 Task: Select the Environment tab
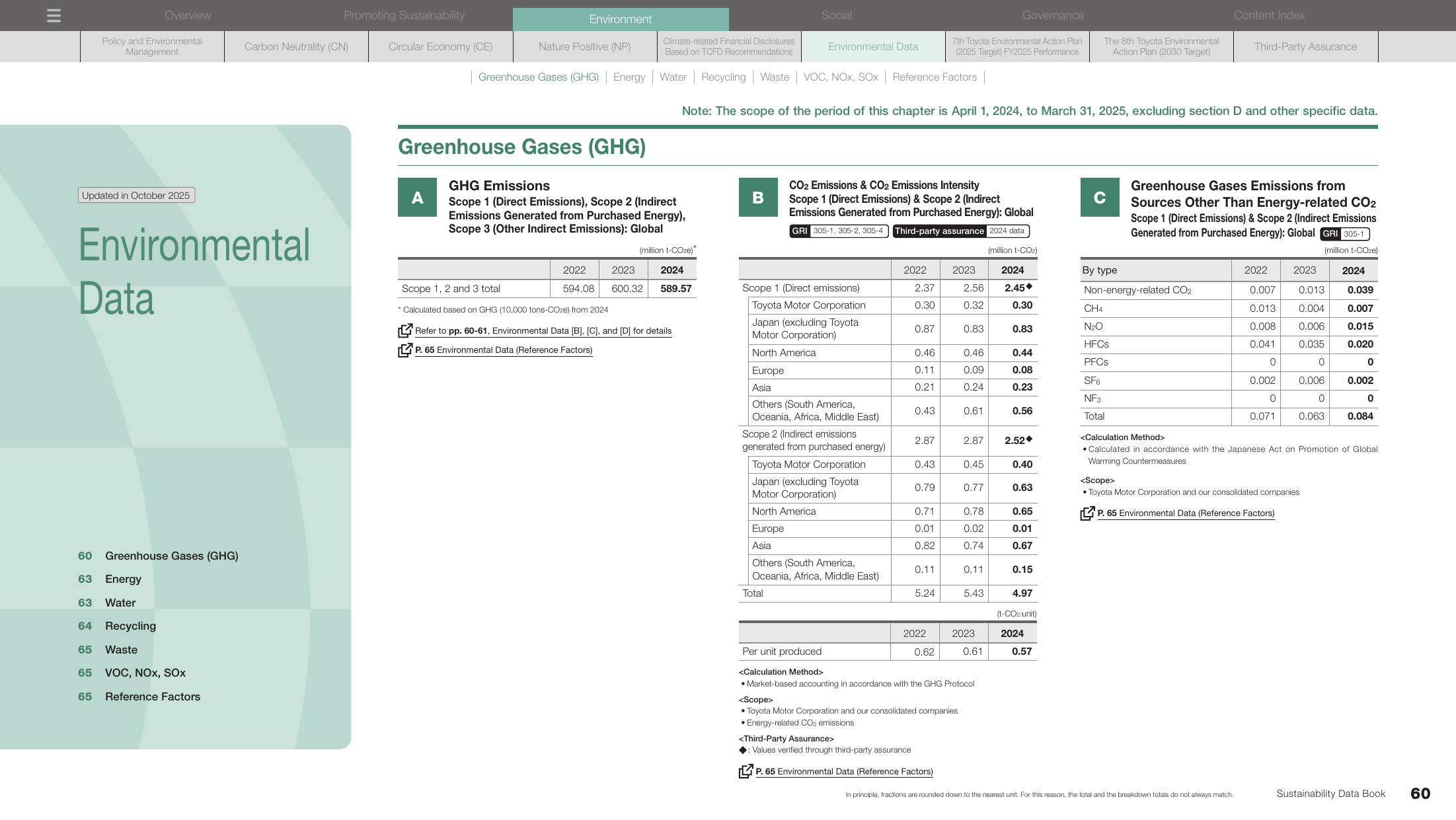coord(621,19)
